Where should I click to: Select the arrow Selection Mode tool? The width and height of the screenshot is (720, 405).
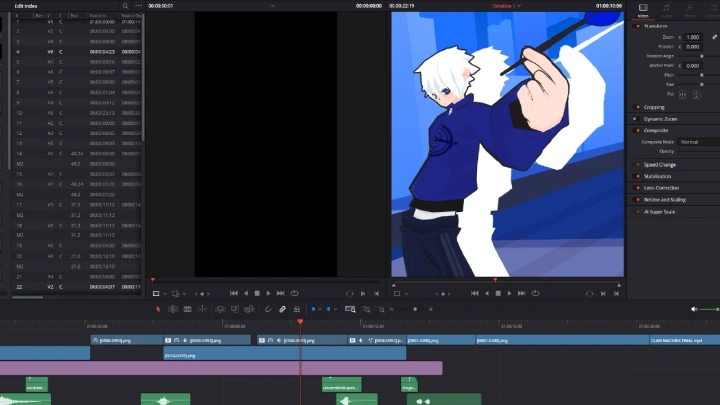click(158, 309)
